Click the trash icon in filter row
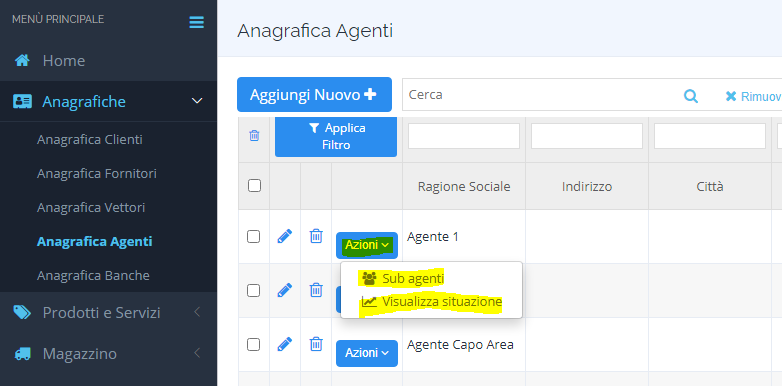 254,136
